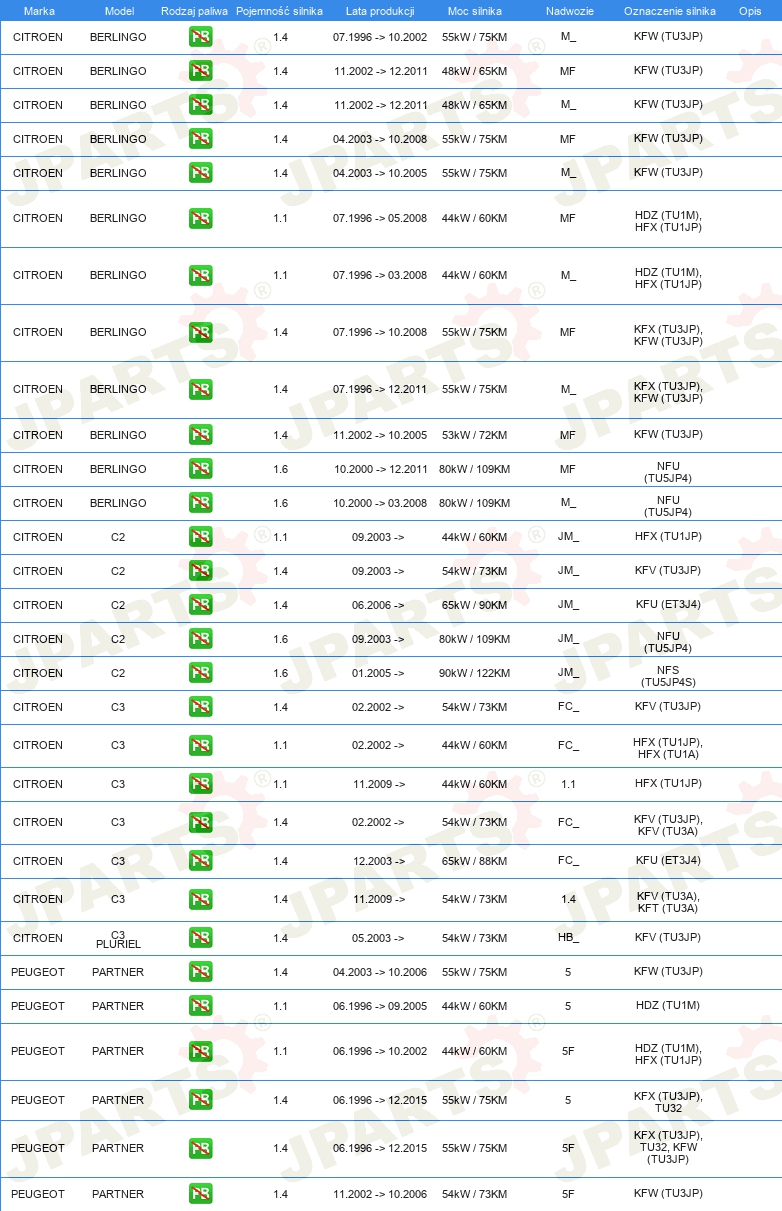Image resolution: width=782 pixels, height=1211 pixels.
Task: Select the date cell "06.1996 -> 09.2005"
Action: tap(380, 1006)
